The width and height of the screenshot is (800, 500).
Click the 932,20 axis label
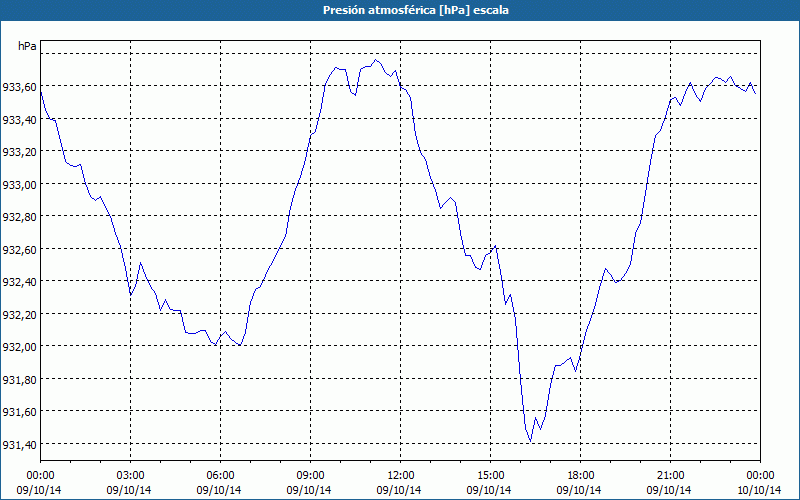19,315
